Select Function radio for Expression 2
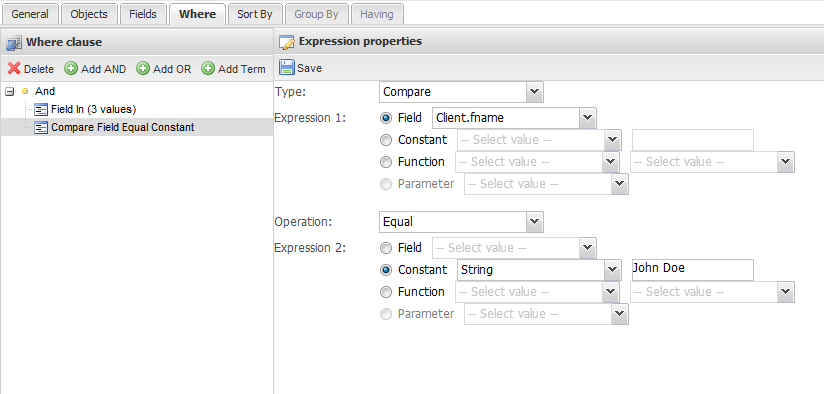824x394 pixels. pyautogui.click(x=386, y=292)
